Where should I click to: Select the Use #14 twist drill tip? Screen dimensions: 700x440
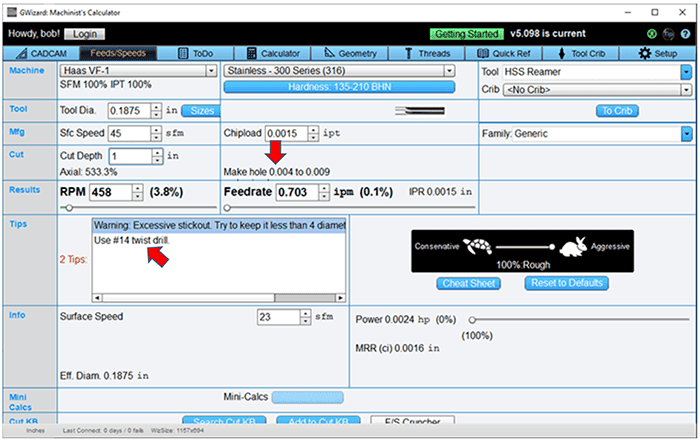click(x=132, y=241)
